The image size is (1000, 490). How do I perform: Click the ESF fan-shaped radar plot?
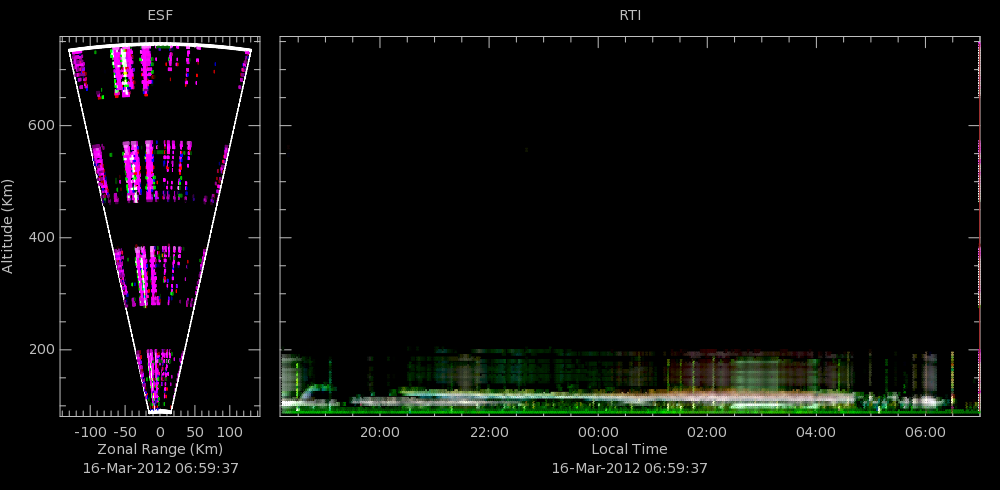click(160, 226)
